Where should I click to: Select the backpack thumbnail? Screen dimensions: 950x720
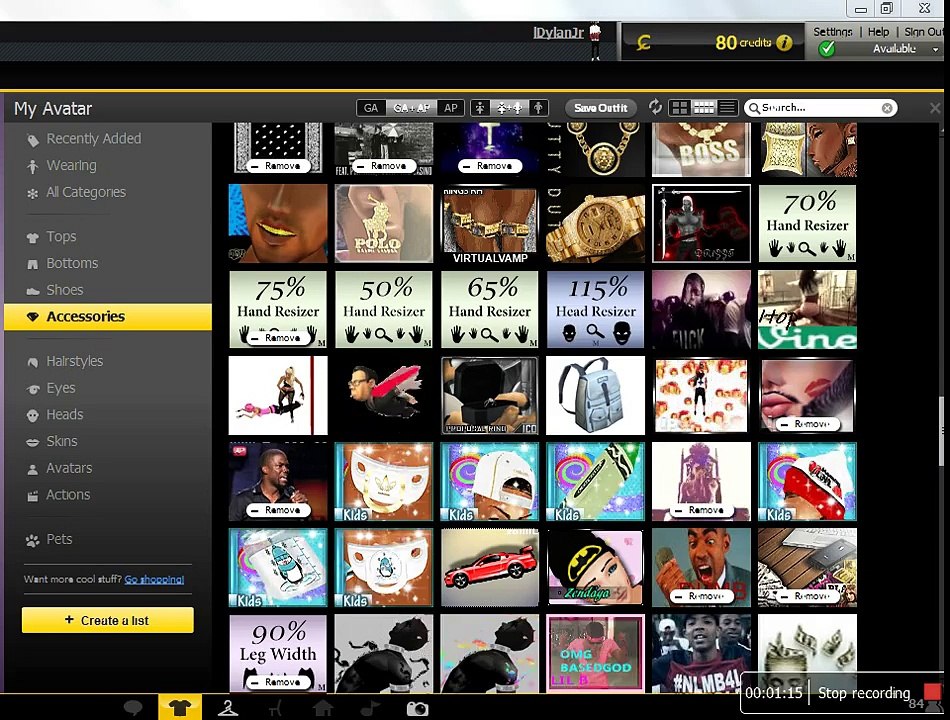click(595, 395)
